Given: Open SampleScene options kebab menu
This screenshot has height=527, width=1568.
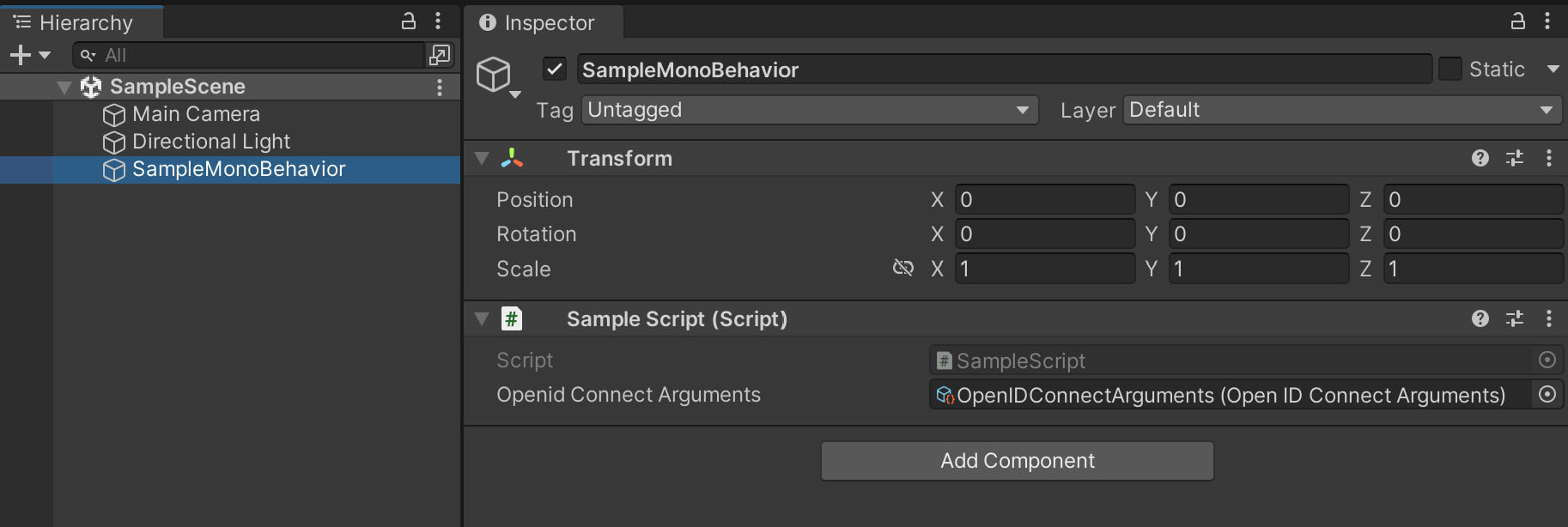Looking at the screenshot, I should click(440, 87).
